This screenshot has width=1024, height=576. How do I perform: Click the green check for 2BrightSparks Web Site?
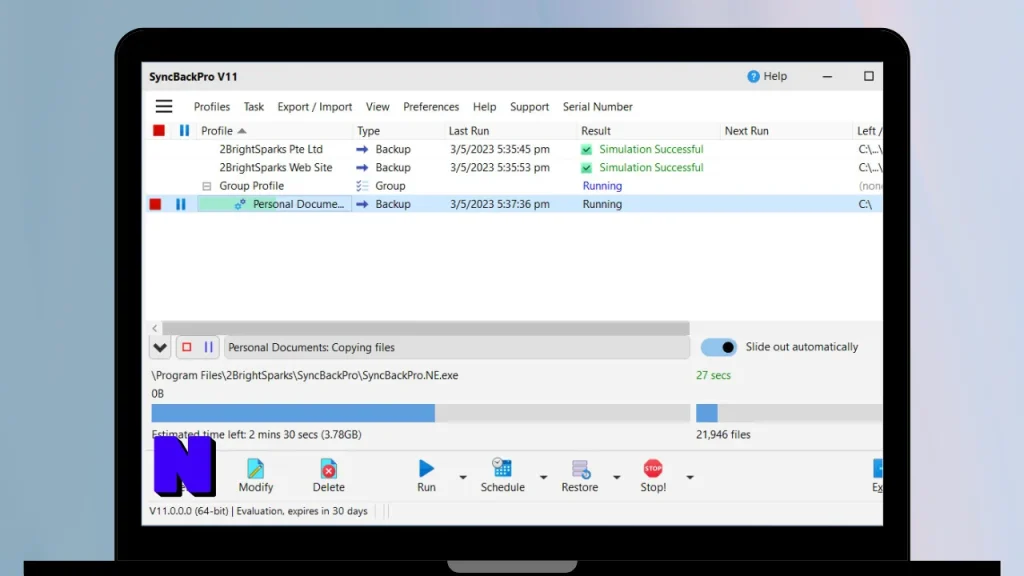click(586, 168)
